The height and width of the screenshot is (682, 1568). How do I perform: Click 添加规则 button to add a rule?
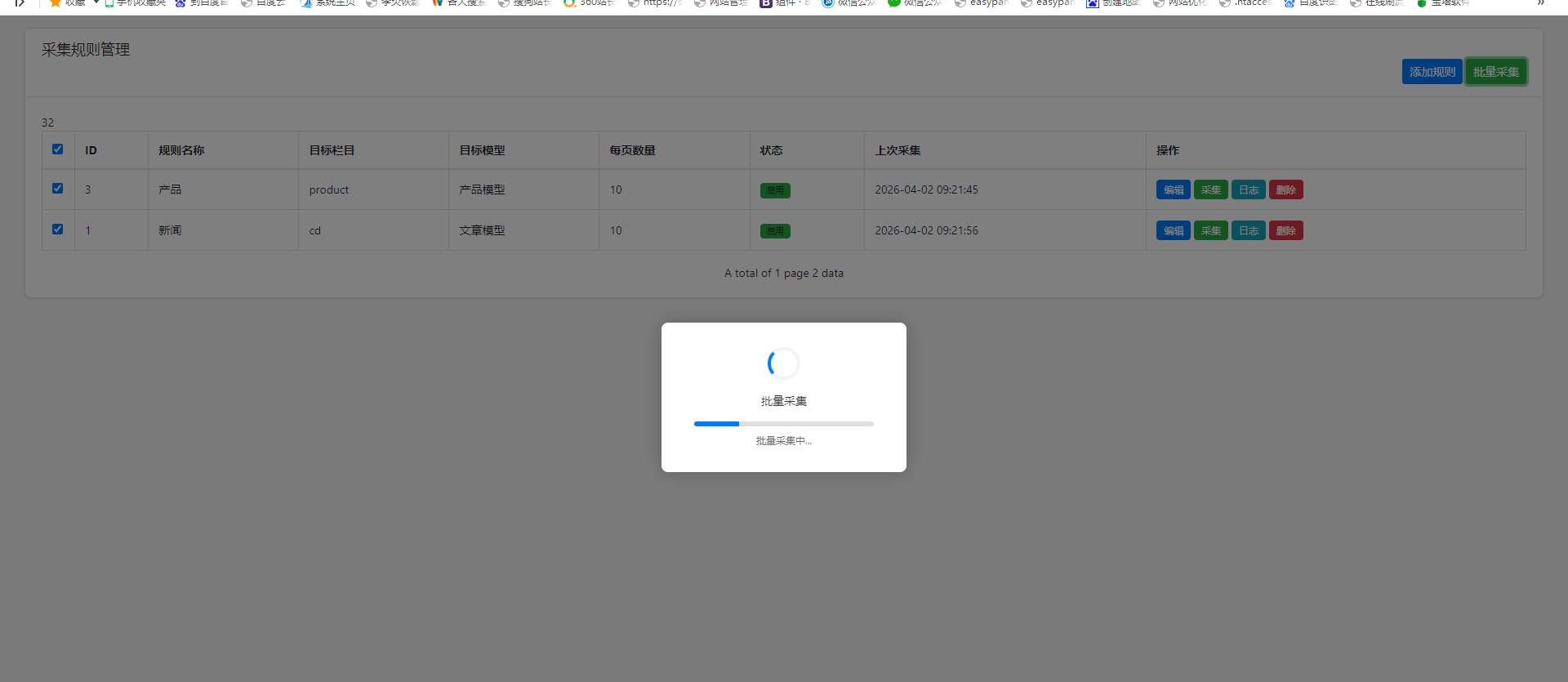point(1432,72)
